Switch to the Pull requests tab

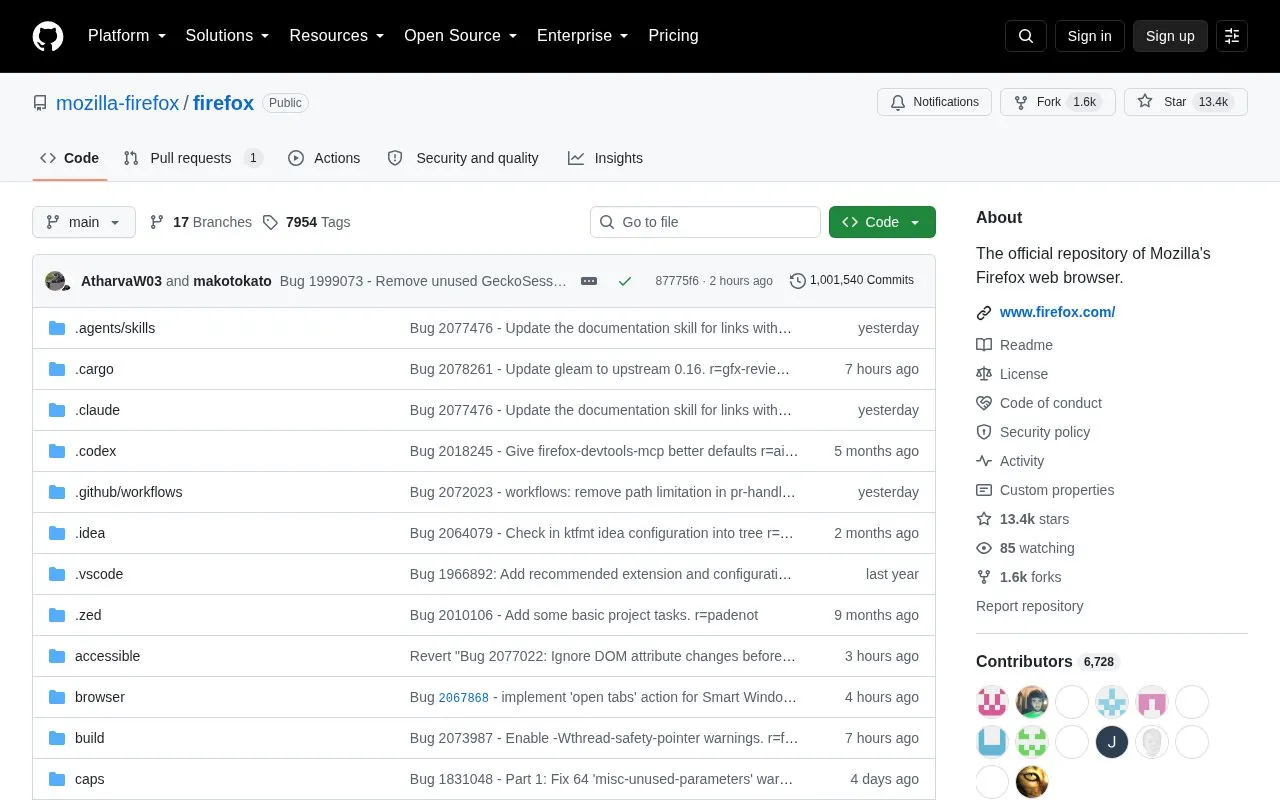tap(192, 158)
